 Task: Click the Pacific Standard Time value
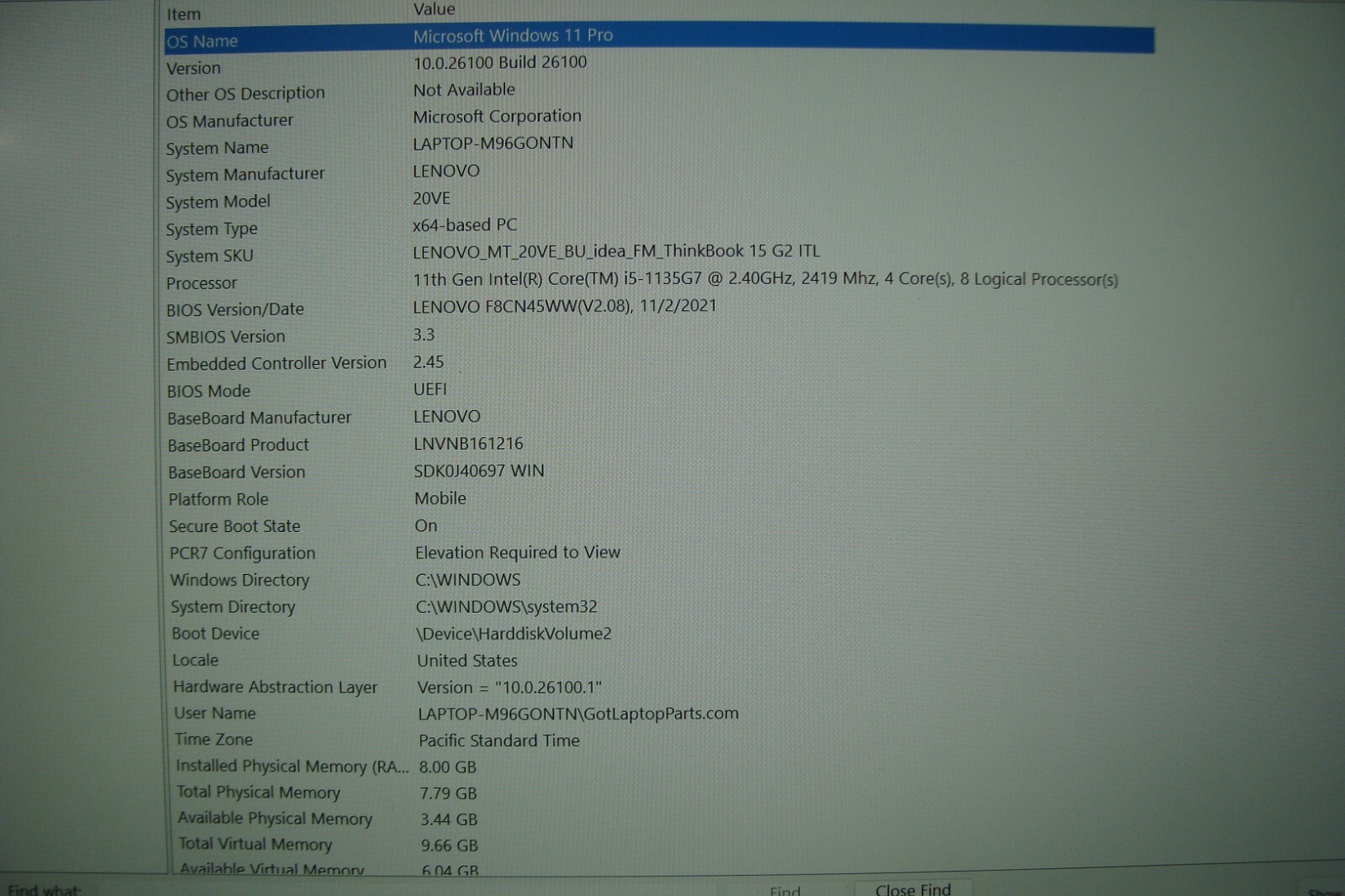coord(499,741)
